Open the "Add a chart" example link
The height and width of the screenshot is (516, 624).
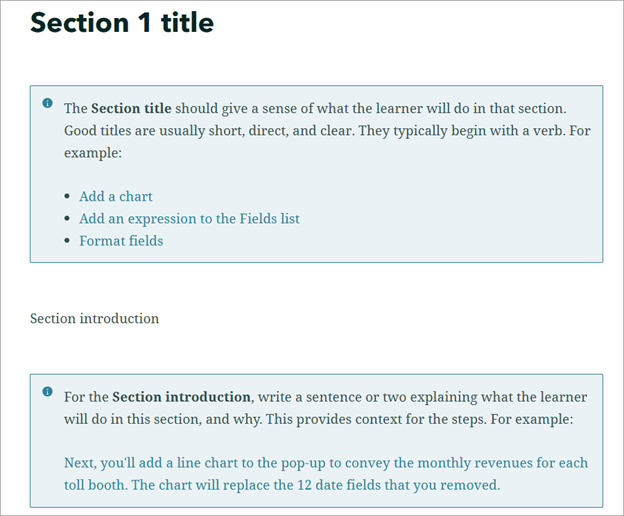click(x=116, y=196)
